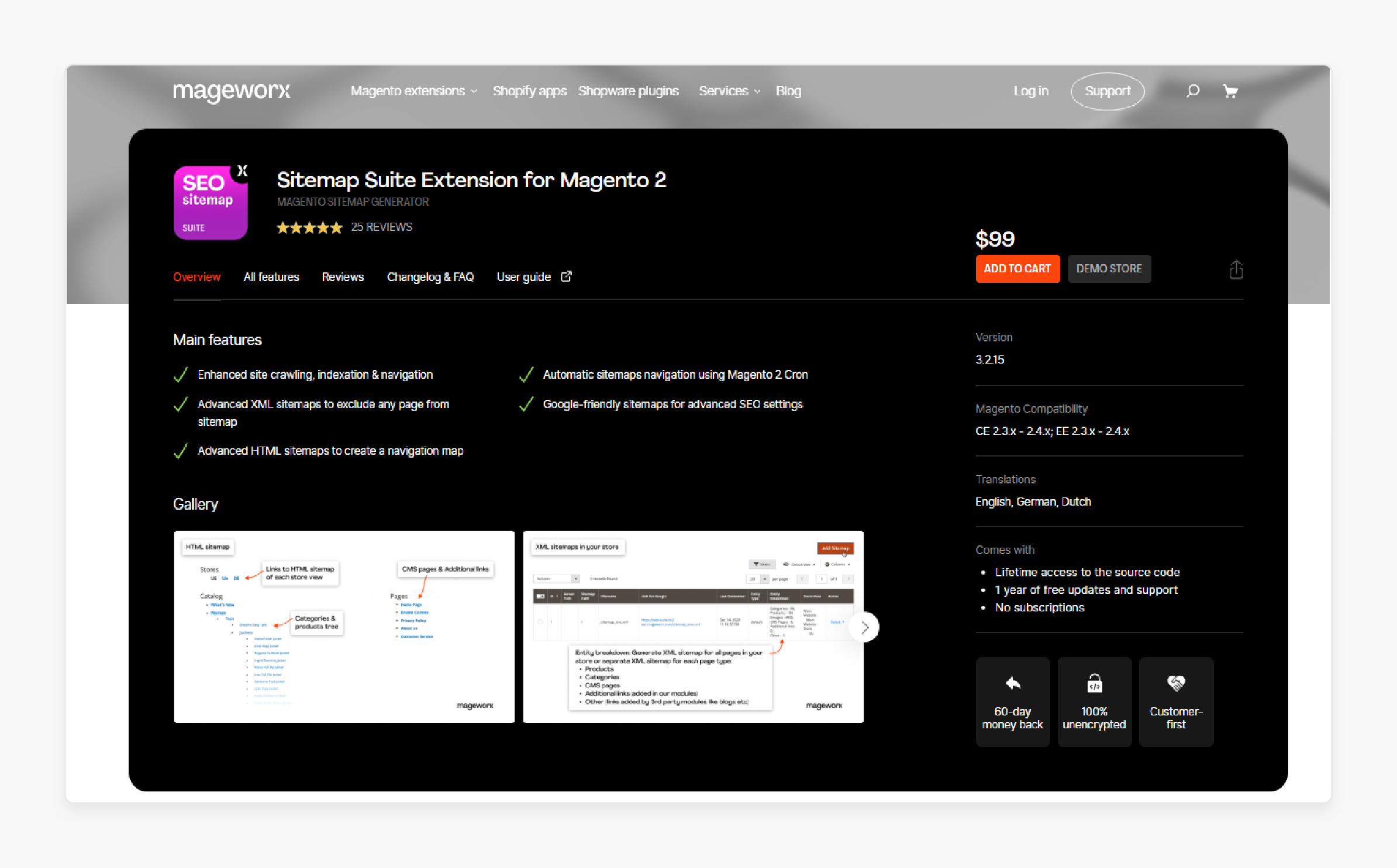Click version number 3.2.15
This screenshot has width=1397, height=868.
(x=990, y=360)
